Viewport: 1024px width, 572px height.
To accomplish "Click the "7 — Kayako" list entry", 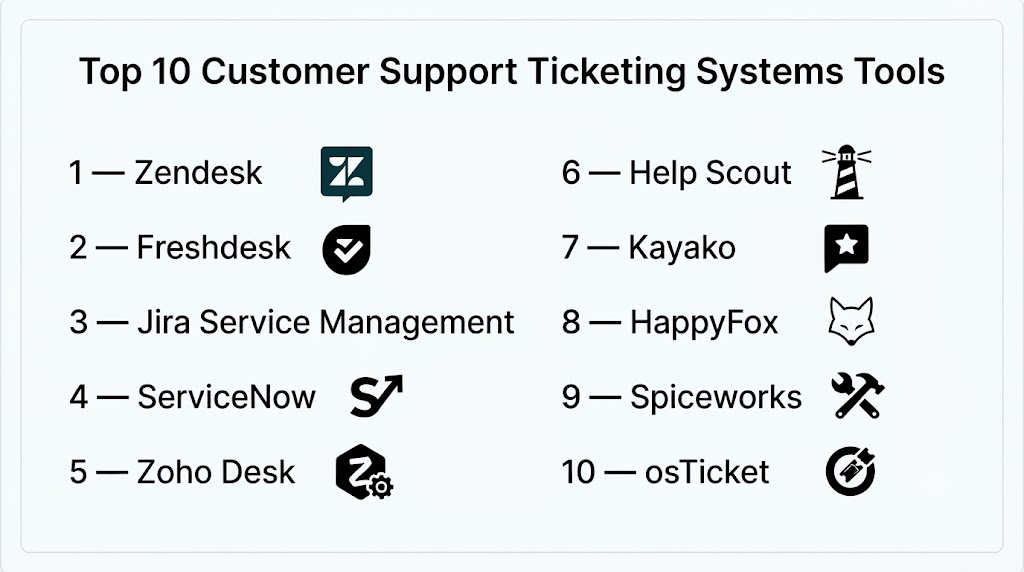I will pos(648,248).
